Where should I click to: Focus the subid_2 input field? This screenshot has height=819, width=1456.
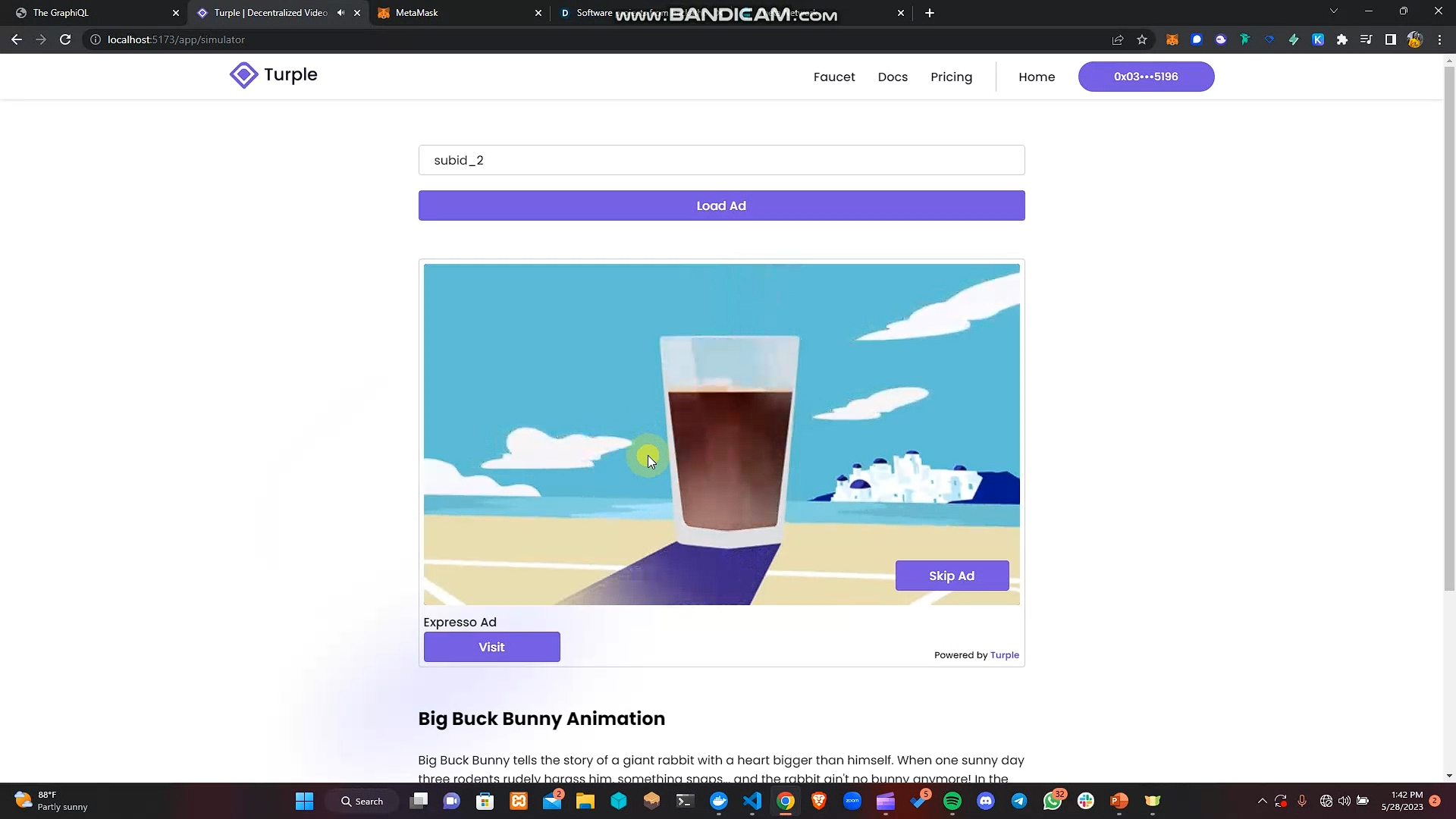(721, 160)
